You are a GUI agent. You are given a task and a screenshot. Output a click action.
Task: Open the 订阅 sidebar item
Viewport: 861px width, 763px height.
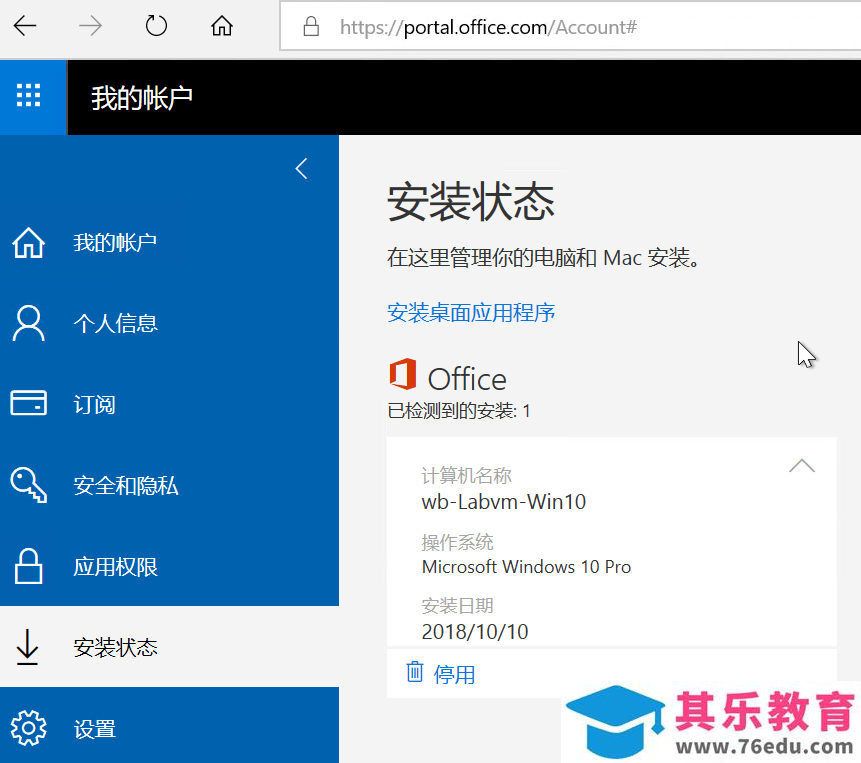tap(169, 404)
